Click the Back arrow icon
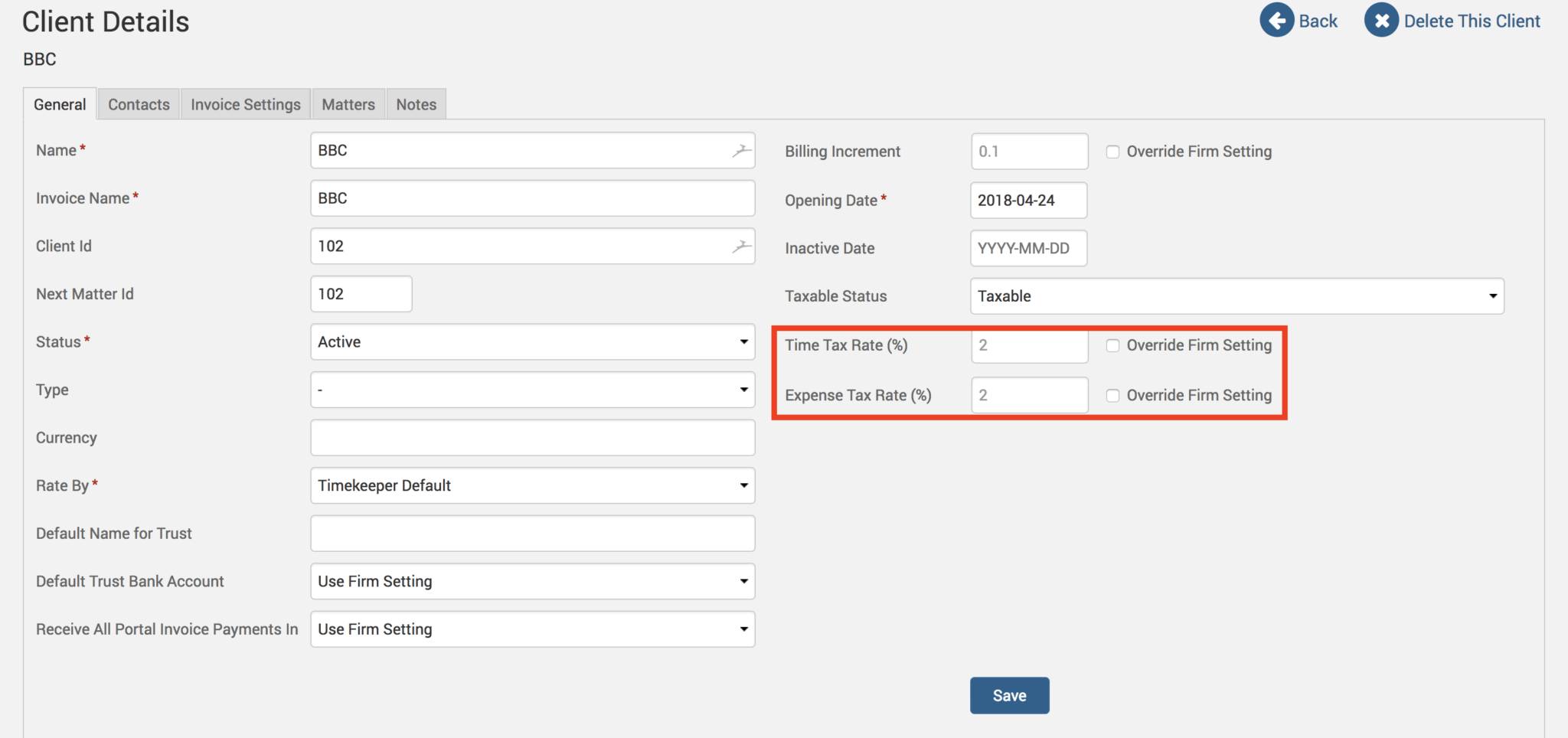This screenshot has width=1568, height=738. click(1276, 21)
